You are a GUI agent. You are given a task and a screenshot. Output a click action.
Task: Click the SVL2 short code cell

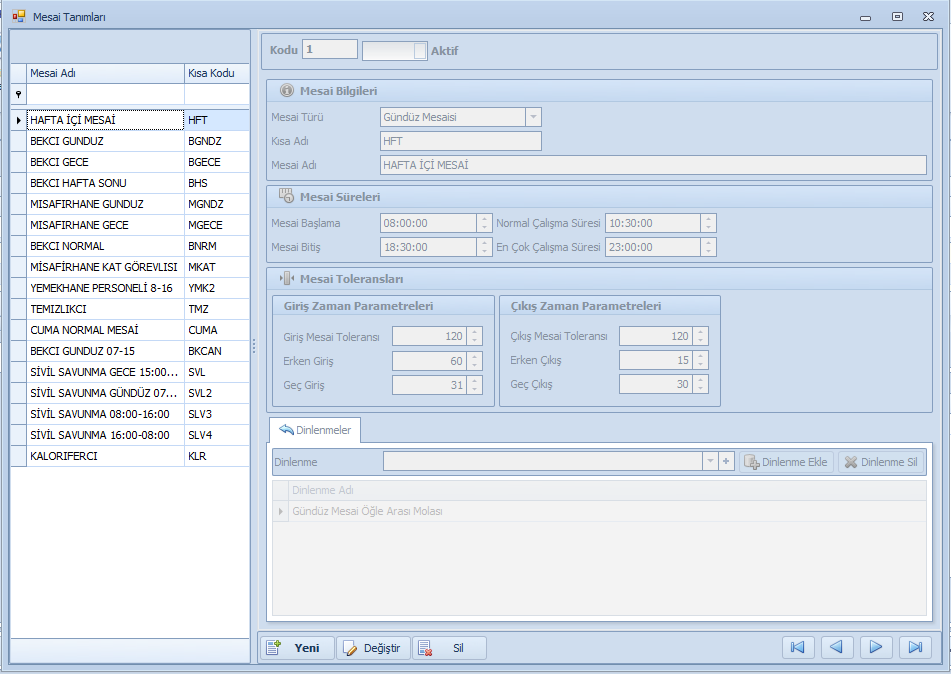click(x=217, y=393)
